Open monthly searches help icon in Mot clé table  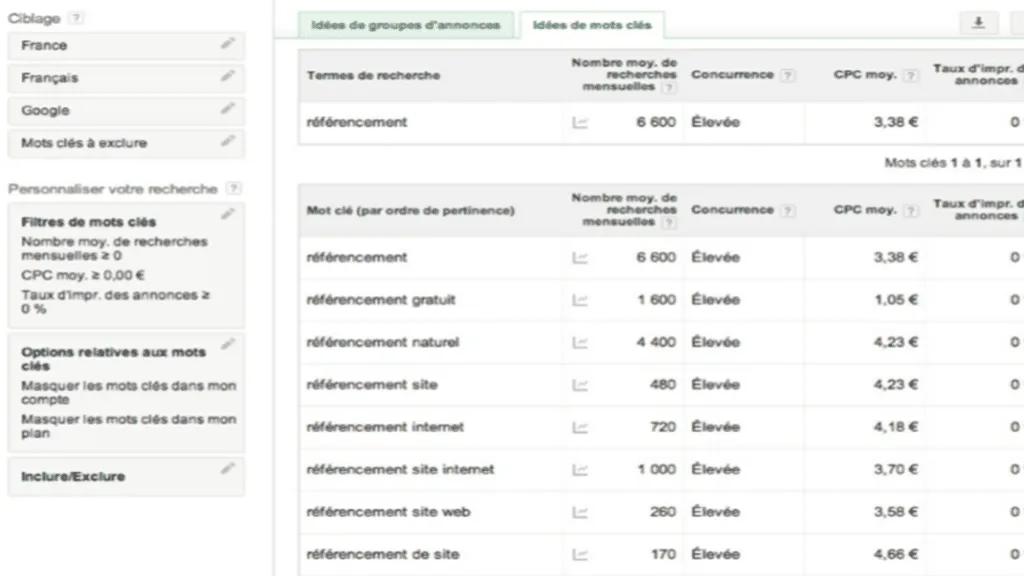click(668, 223)
